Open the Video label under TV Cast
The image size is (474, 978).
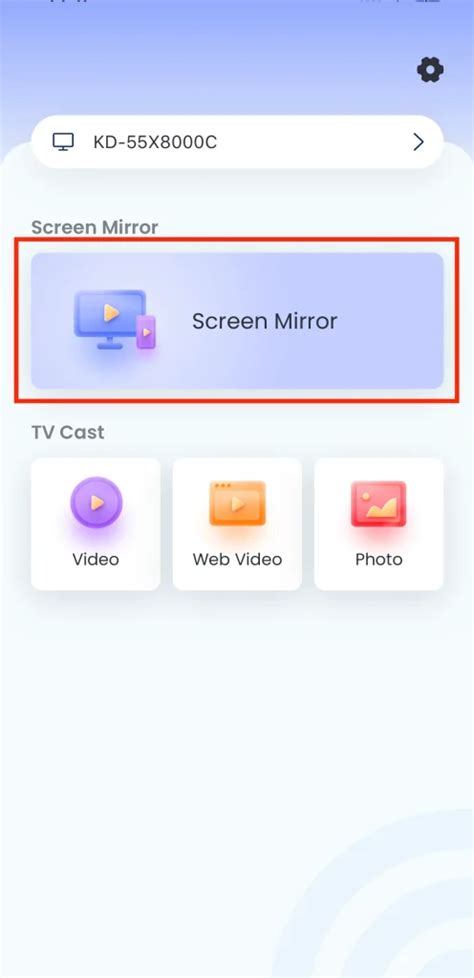tap(95, 559)
